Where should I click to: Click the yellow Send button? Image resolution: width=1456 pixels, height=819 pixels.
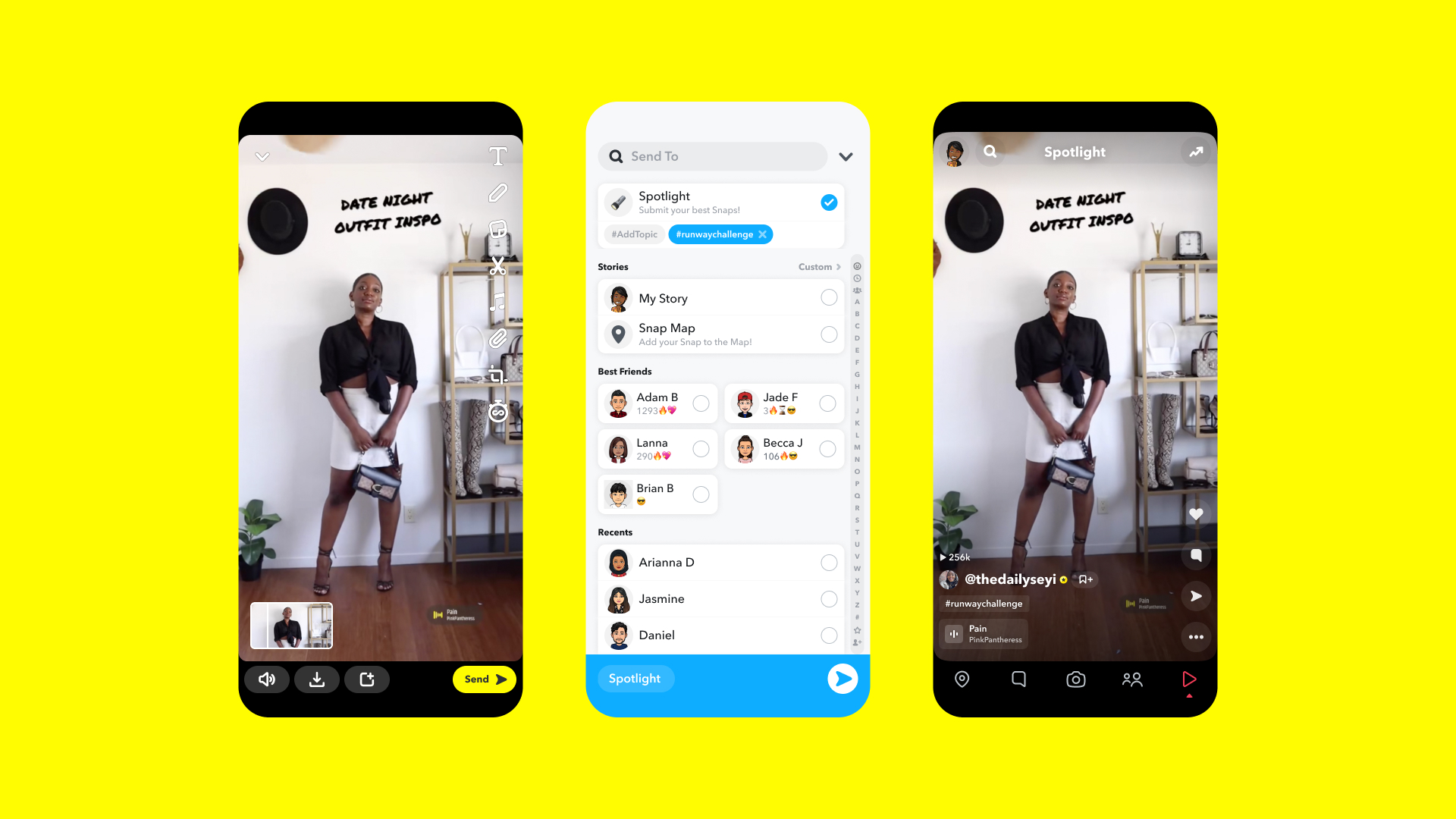point(483,679)
